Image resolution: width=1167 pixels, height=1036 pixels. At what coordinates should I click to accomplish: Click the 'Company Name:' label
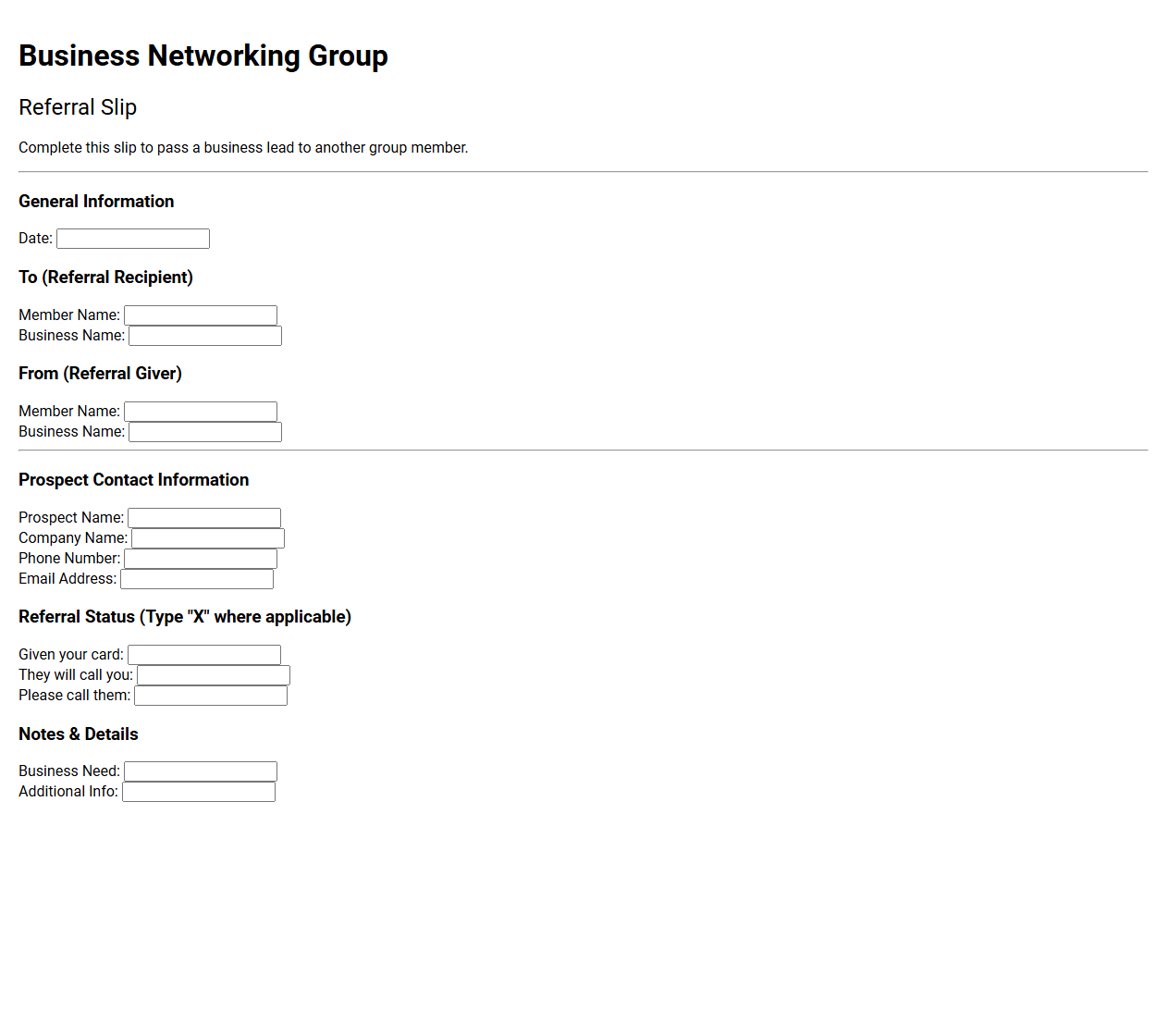(73, 538)
